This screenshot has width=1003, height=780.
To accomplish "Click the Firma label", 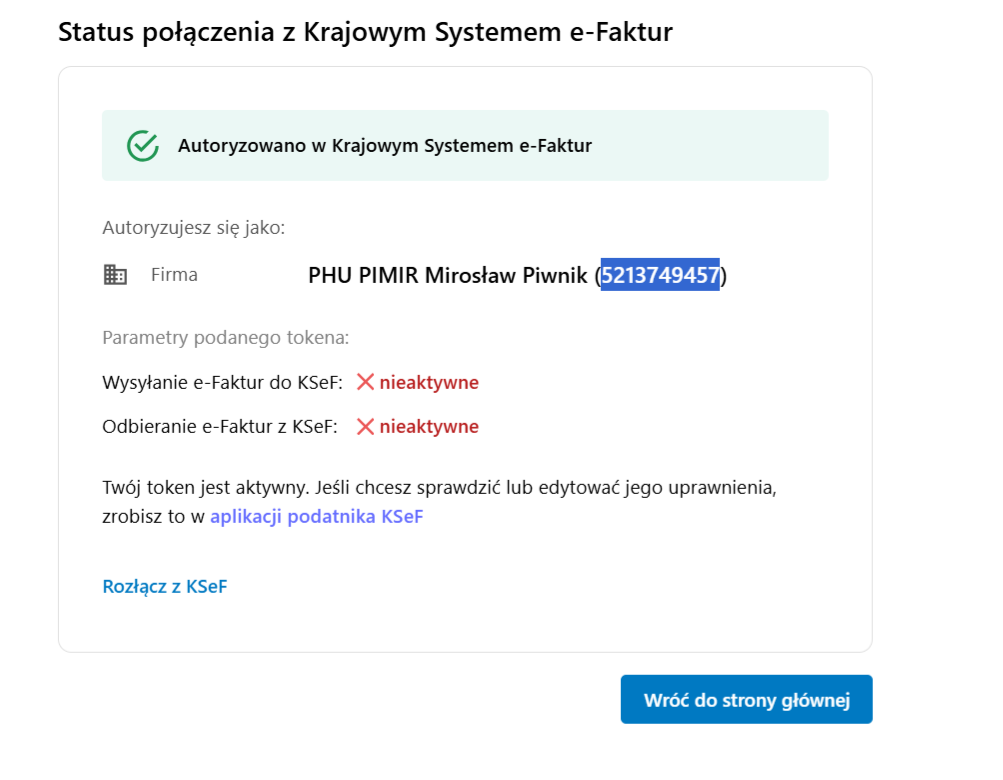I will pyautogui.click(x=174, y=275).
